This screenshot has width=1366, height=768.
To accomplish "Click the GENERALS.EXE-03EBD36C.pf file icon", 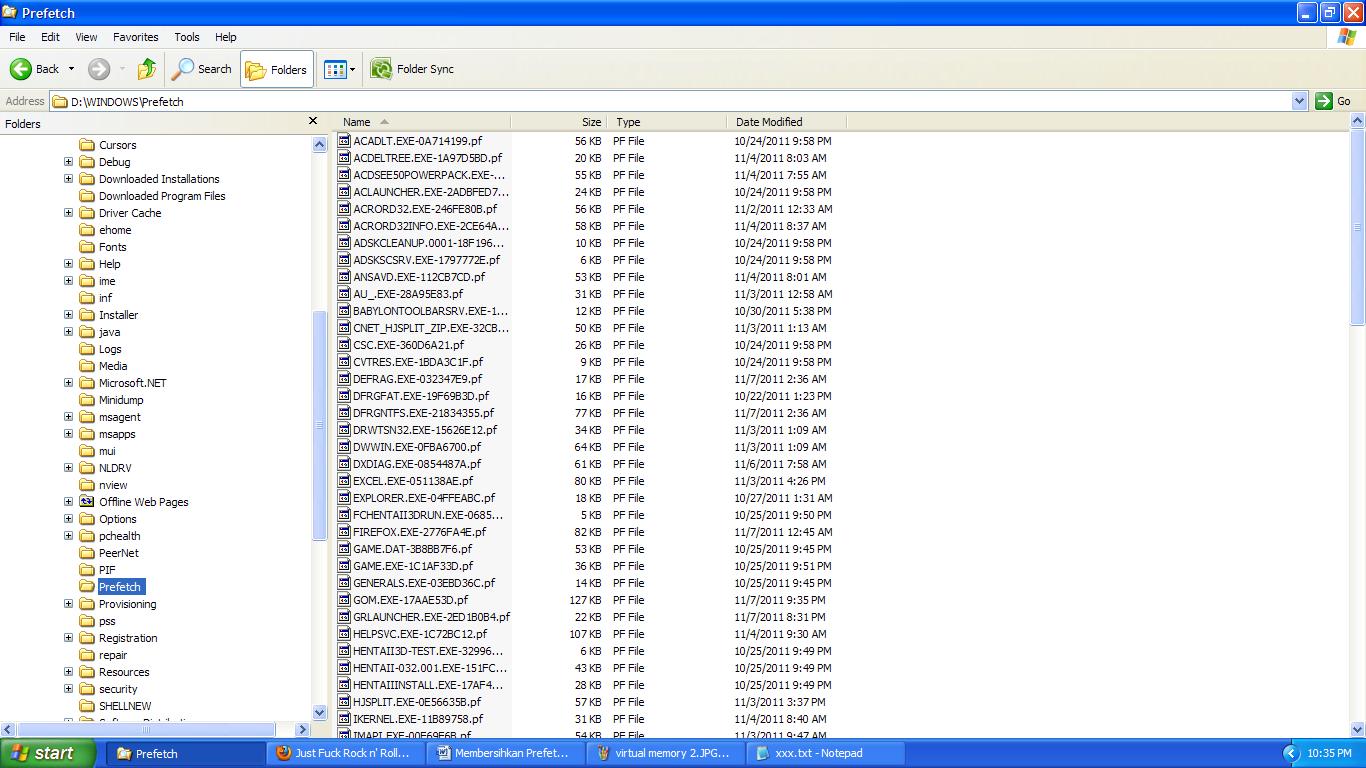I will 344,583.
